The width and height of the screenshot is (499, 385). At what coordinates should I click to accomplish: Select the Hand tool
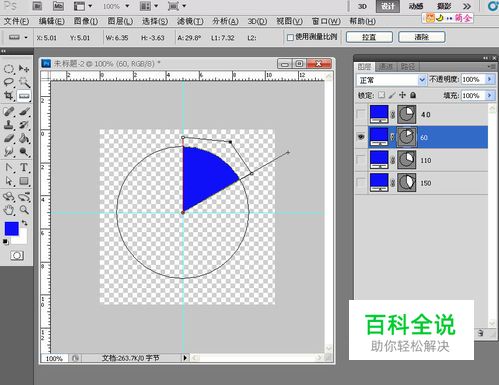pos(9,210)
